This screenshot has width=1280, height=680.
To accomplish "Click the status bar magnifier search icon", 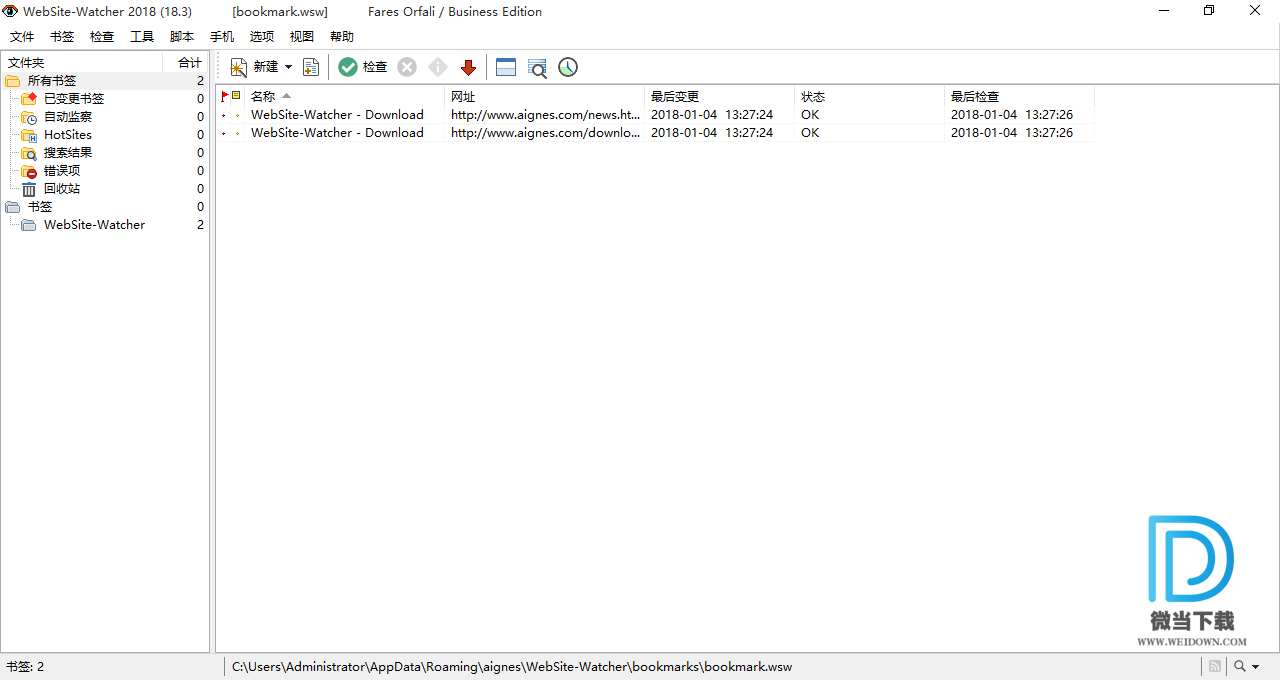I will coord(1240,667).
